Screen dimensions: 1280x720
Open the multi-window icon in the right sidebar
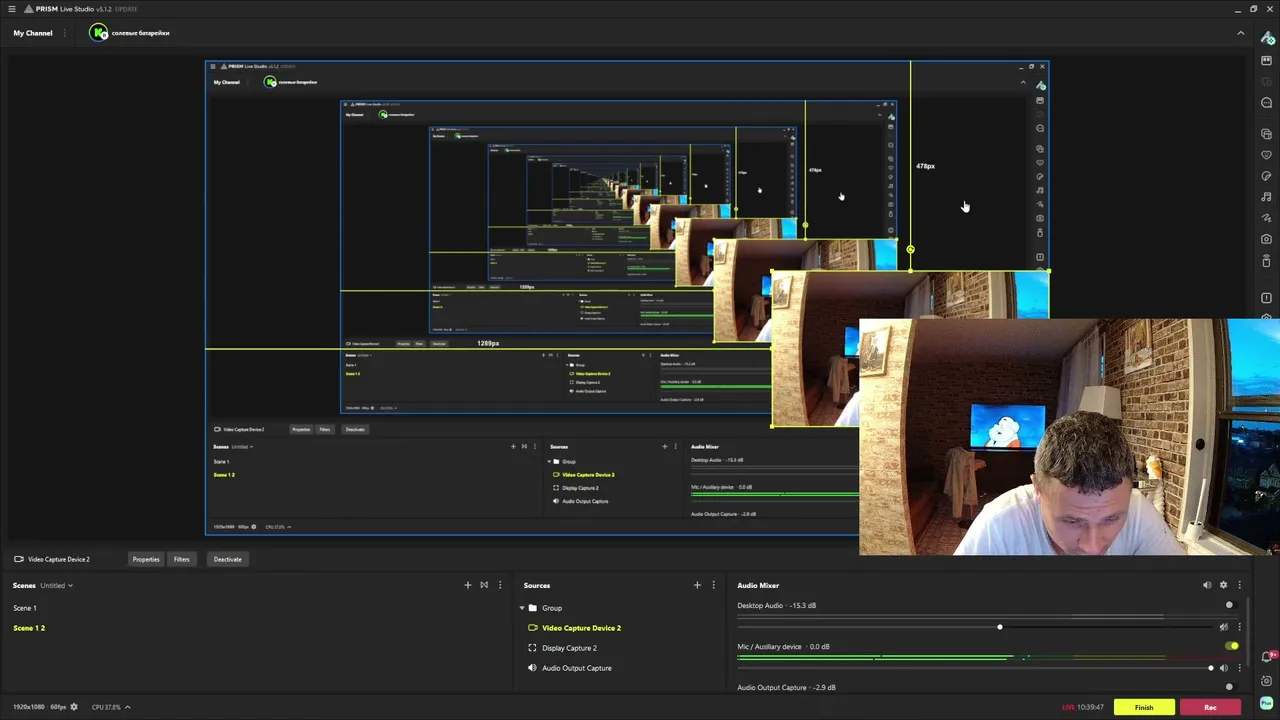point(1266,134)
